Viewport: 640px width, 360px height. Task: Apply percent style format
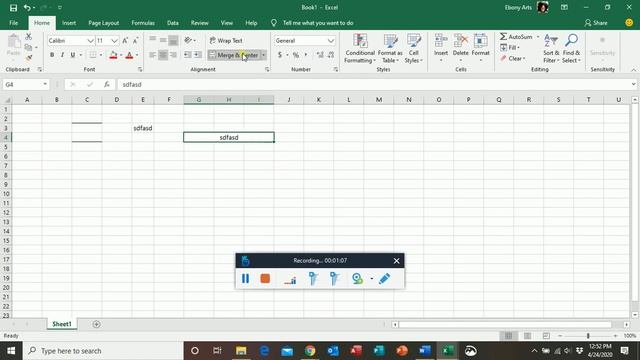coord(296,55)
